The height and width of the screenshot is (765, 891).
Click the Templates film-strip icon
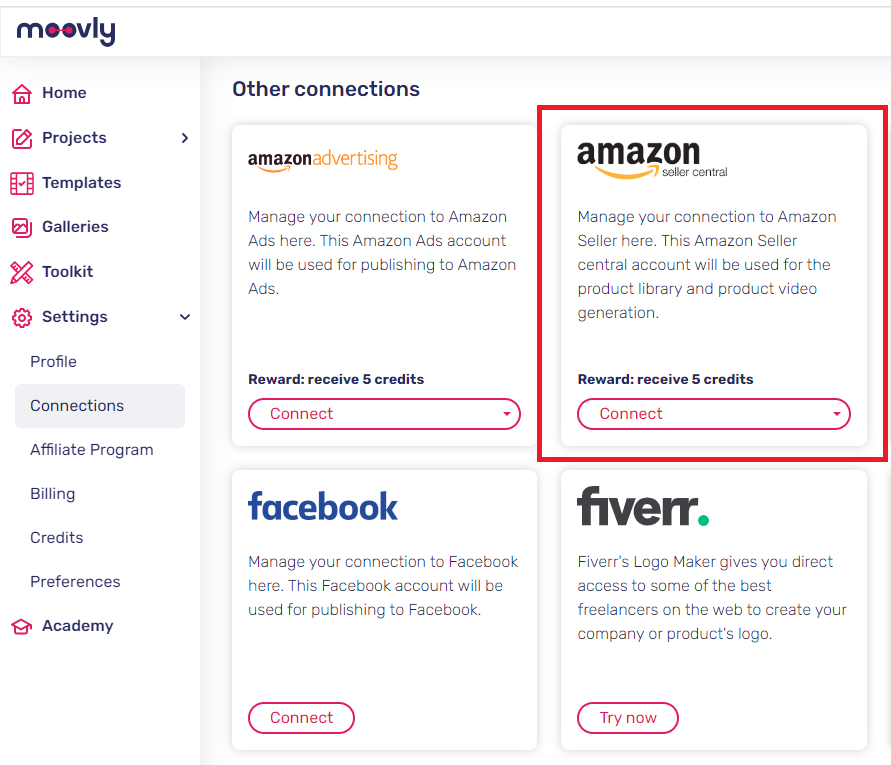pyautogui.click(x=22, y=183)
